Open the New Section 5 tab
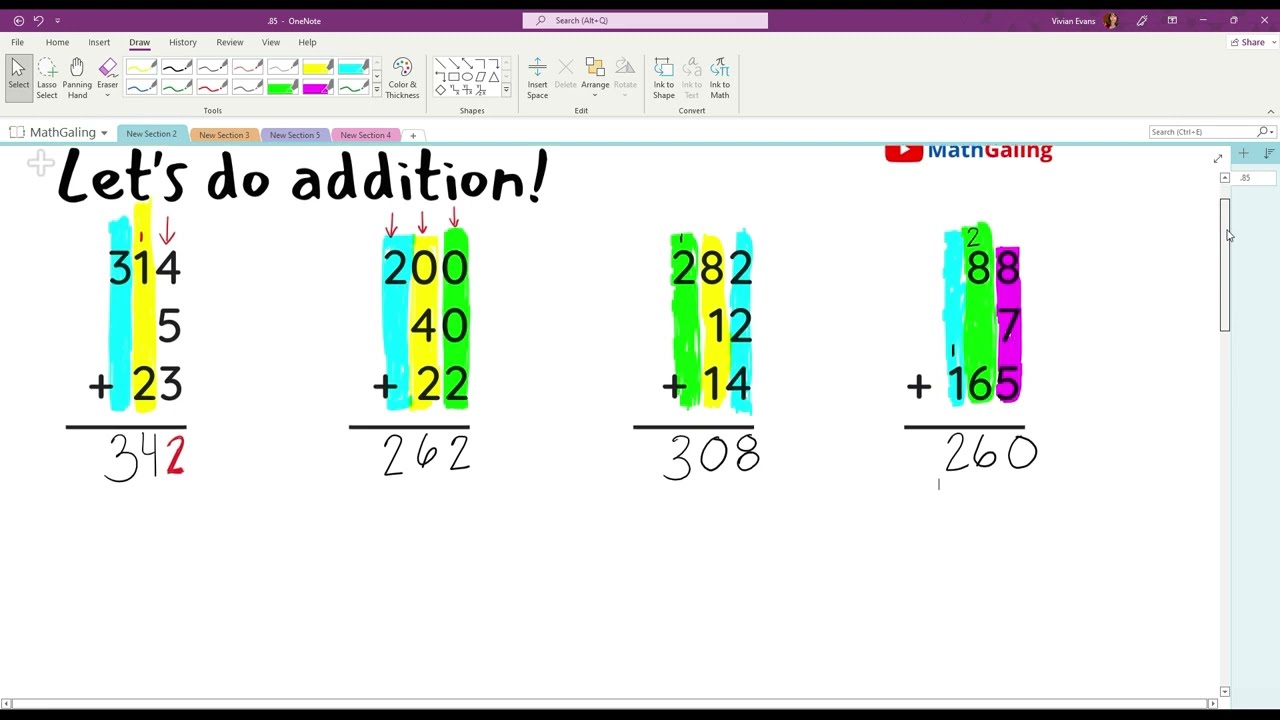The image size is (1280, 720). 295,135
